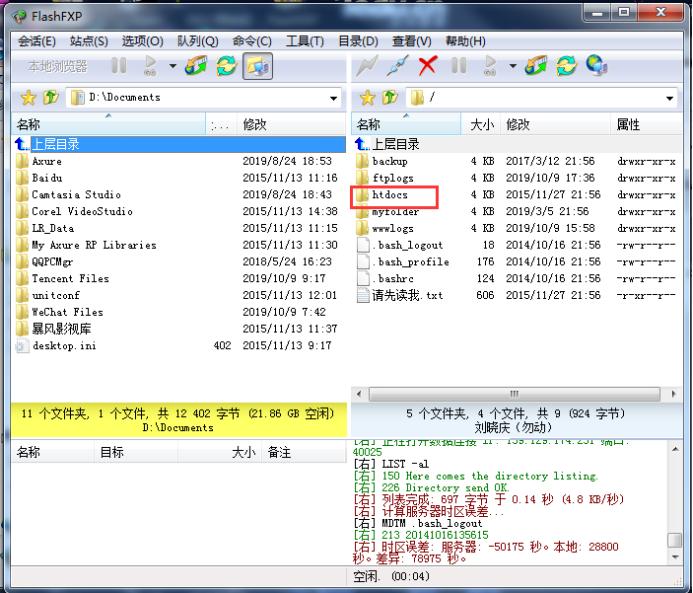Toggle the local browser switch icon
Screen dimensions: 693x593
(x=258, y=66)
